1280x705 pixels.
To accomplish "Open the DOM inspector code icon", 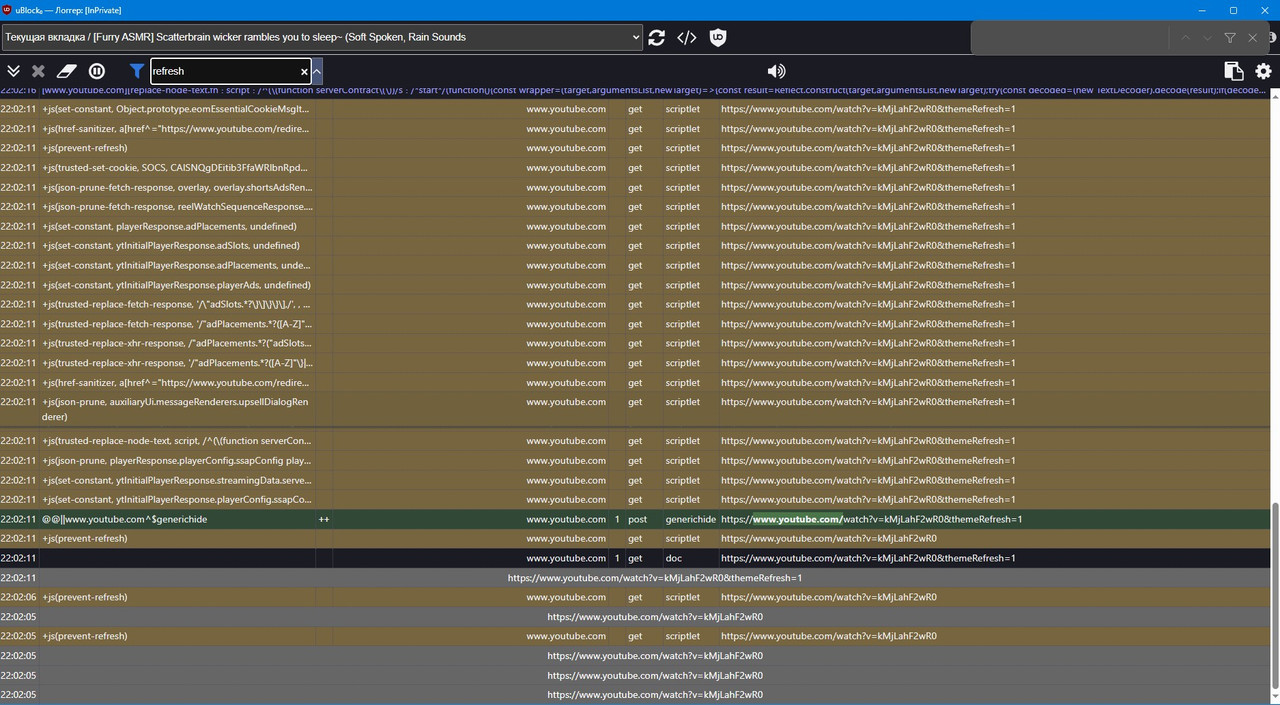I will (687, 38).
